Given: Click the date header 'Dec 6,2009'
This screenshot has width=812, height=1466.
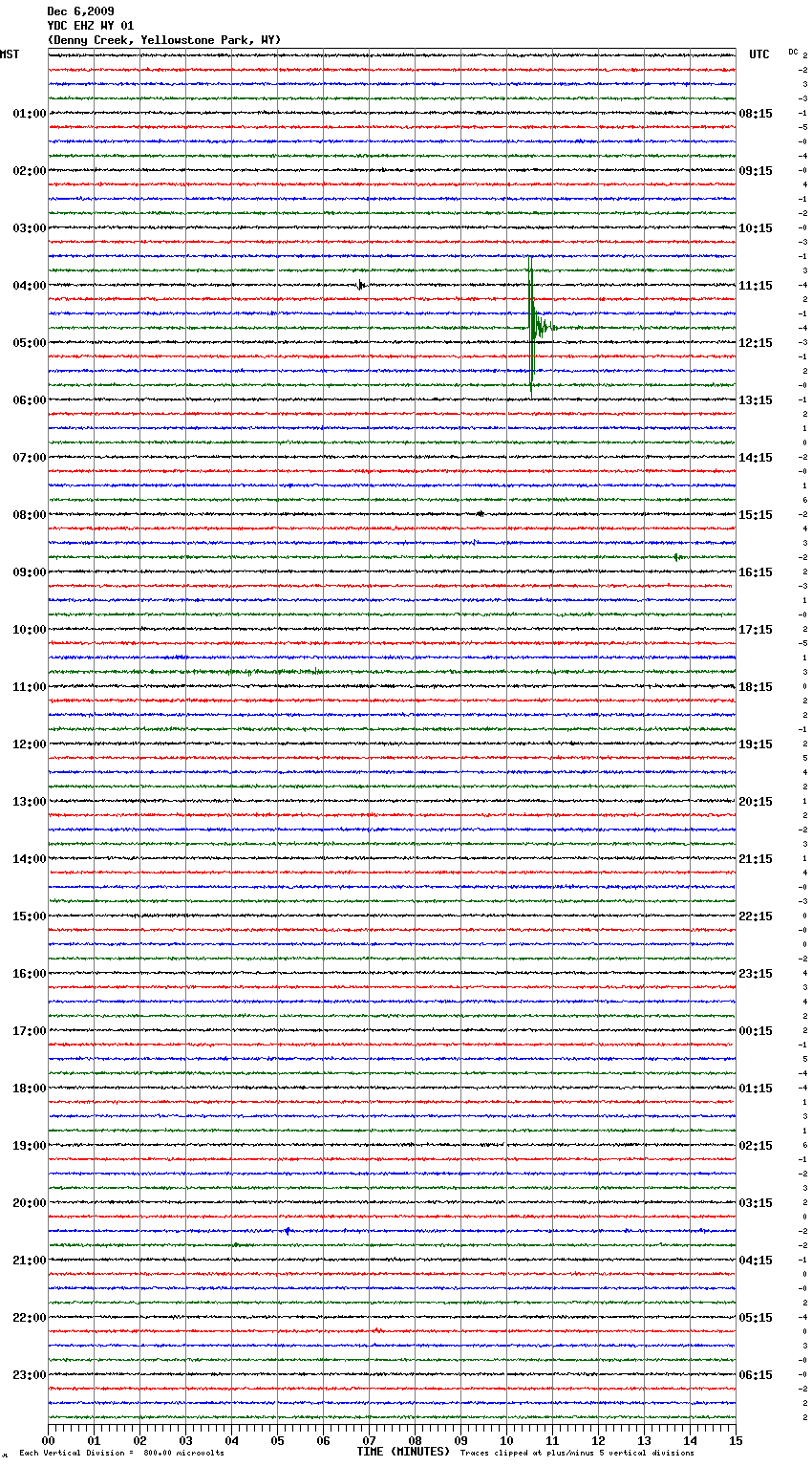Looking at the screenshot, I should point(80,11).
